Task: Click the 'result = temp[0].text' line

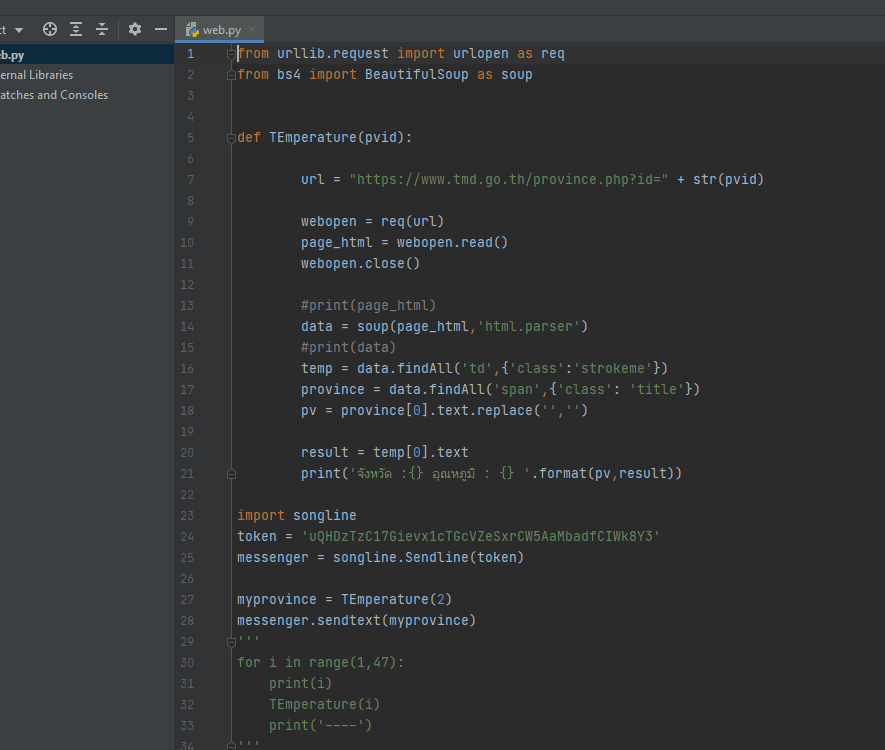Action: [384, 453]
